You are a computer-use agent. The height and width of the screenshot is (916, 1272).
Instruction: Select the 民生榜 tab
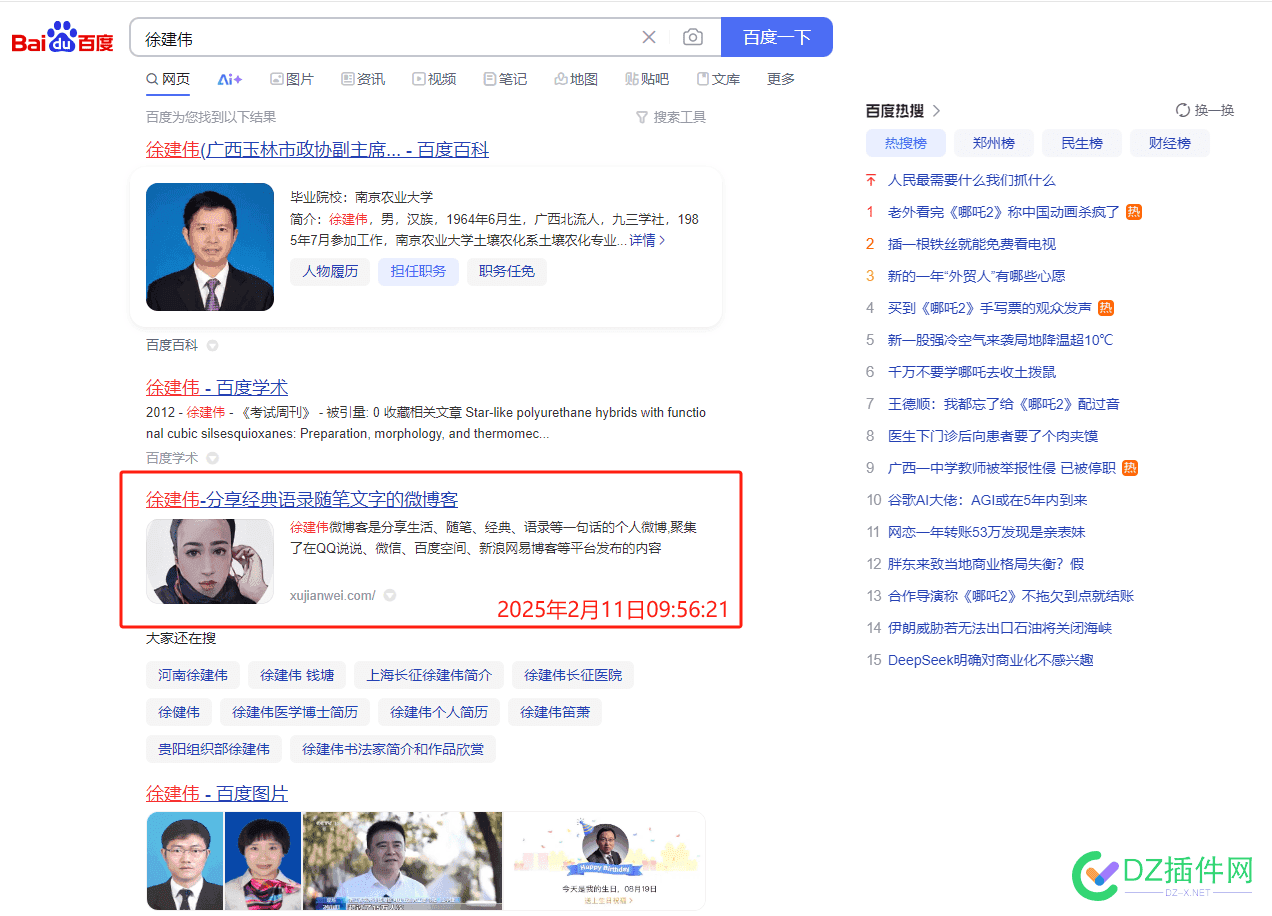pos(1082,143)
